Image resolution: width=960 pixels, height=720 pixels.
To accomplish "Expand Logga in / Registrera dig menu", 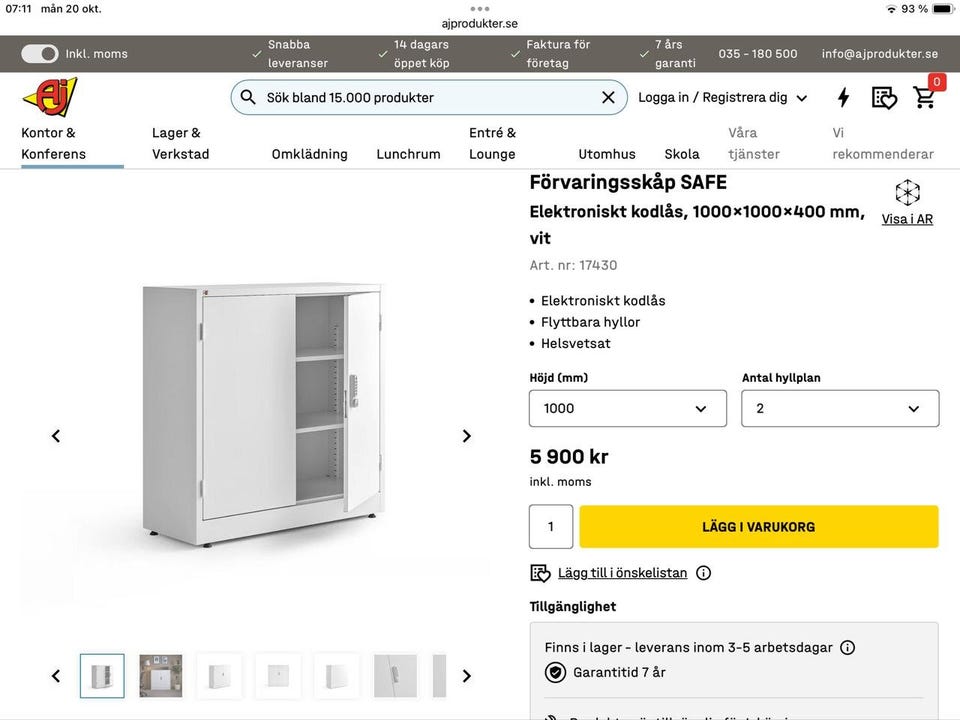I will [722, 97].
